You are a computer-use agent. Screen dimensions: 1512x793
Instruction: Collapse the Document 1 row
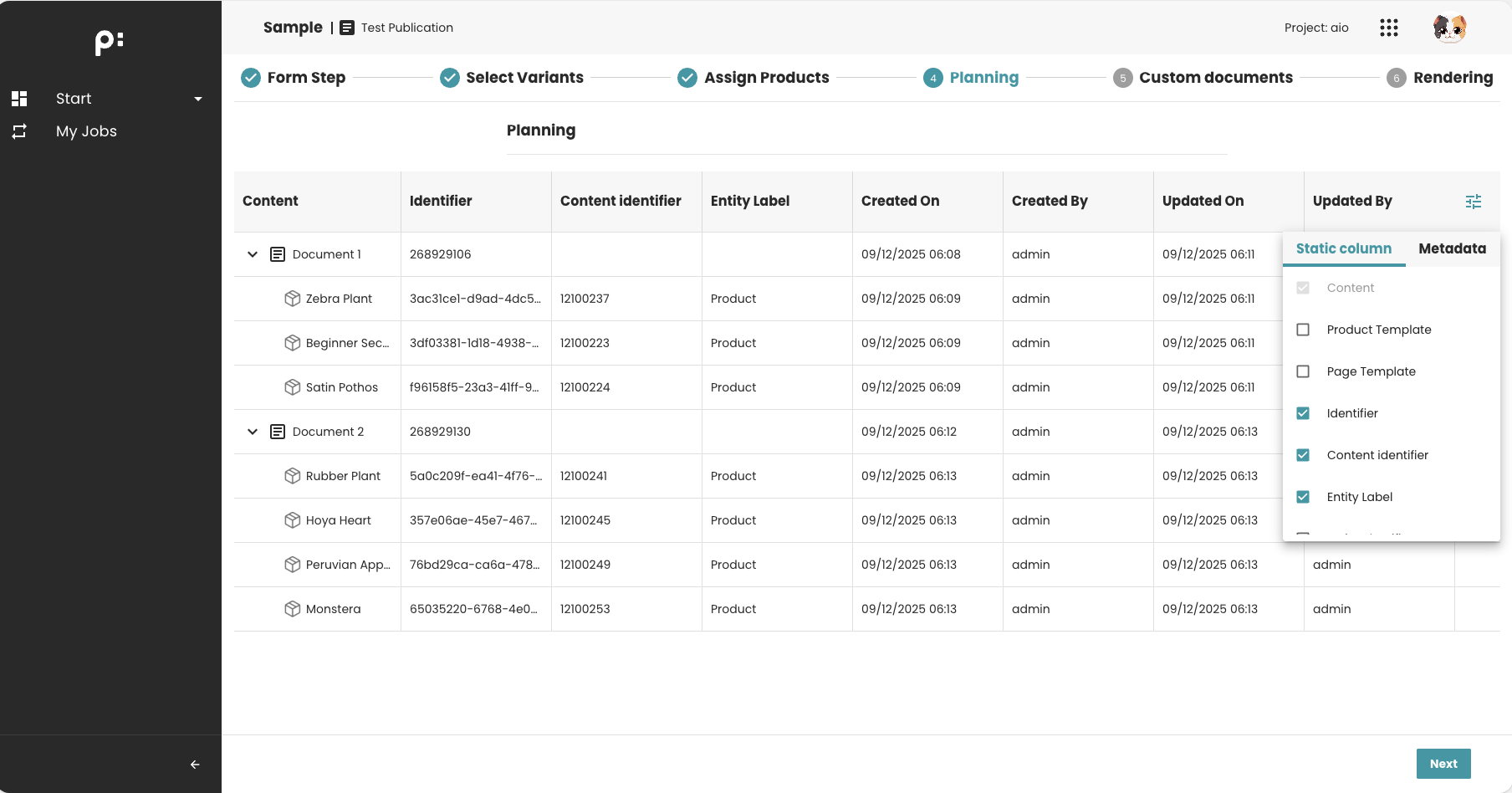point(253,254)
